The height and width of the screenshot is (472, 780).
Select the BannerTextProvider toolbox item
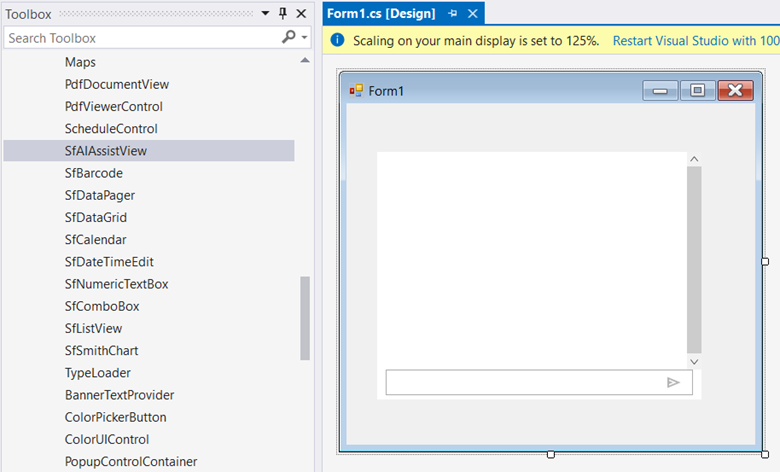tap(119, 395)
